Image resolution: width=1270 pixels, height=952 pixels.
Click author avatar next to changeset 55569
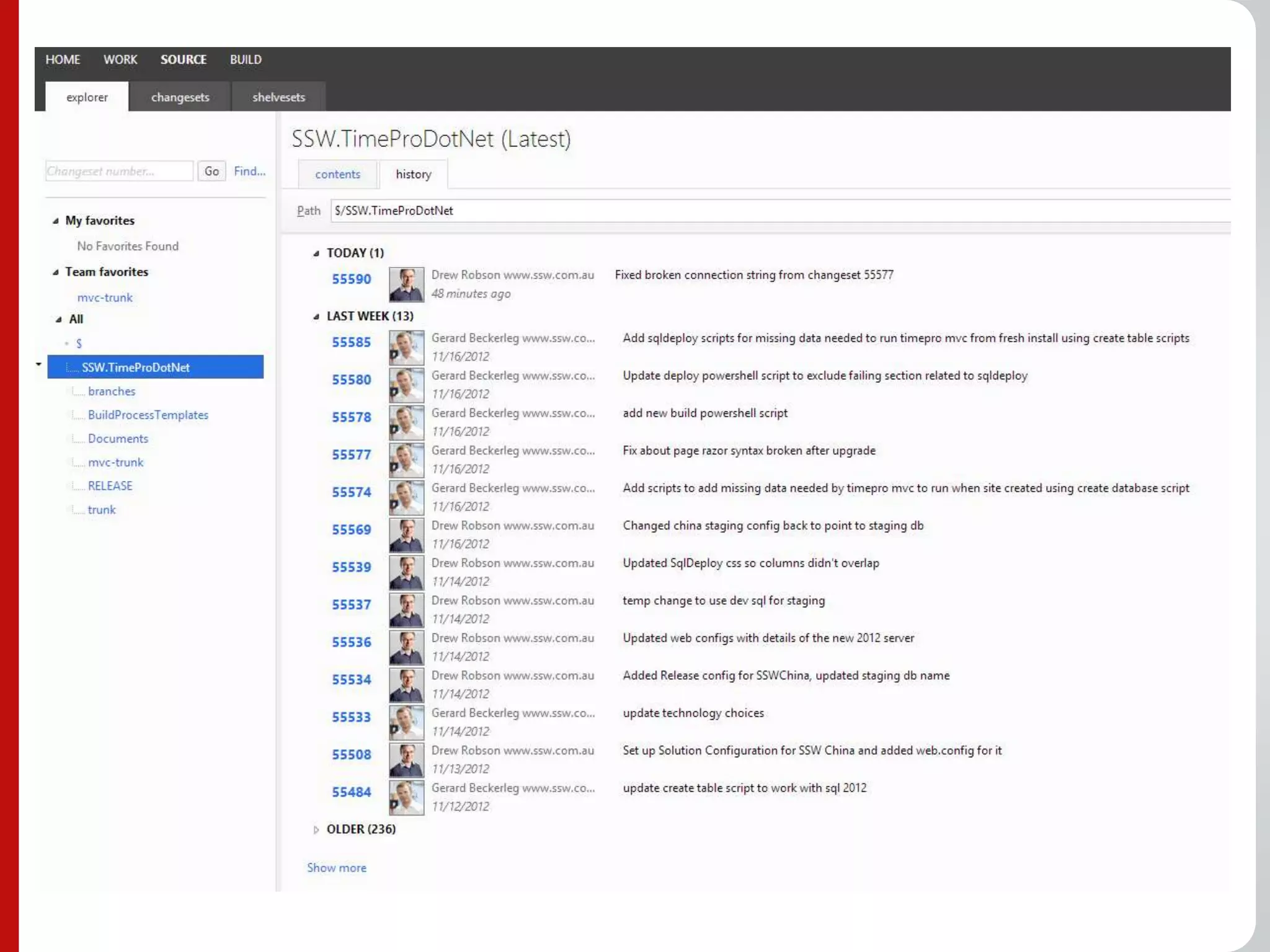tap(406, 535)
